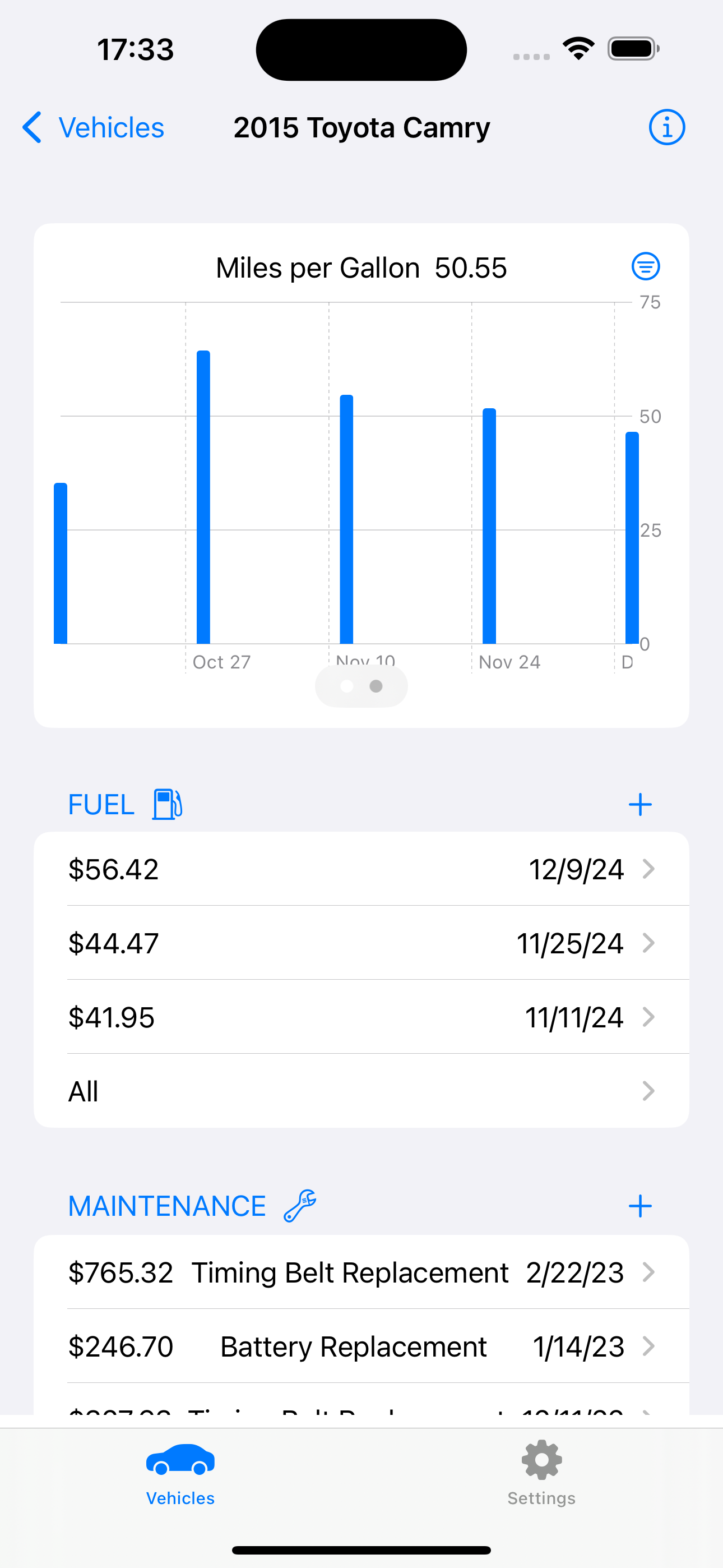Select the Vehicles tab label
Screen dimensions: 723x1568
coord(180,1498)
